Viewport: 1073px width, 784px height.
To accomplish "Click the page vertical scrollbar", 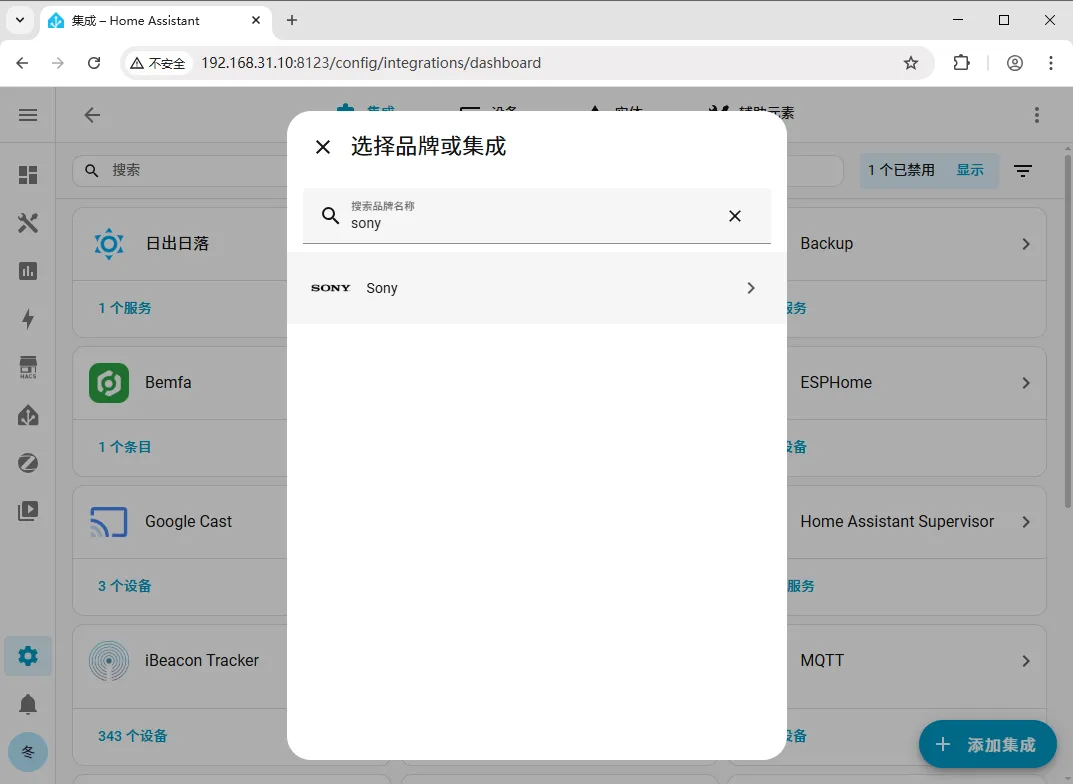I will click(1068, 332).
